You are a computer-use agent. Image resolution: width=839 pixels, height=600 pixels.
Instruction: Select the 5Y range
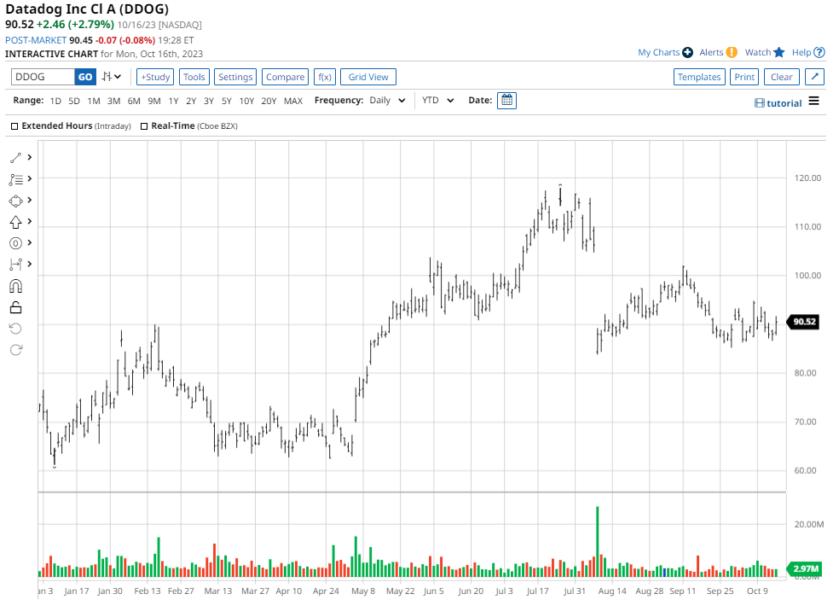point(226,101)
